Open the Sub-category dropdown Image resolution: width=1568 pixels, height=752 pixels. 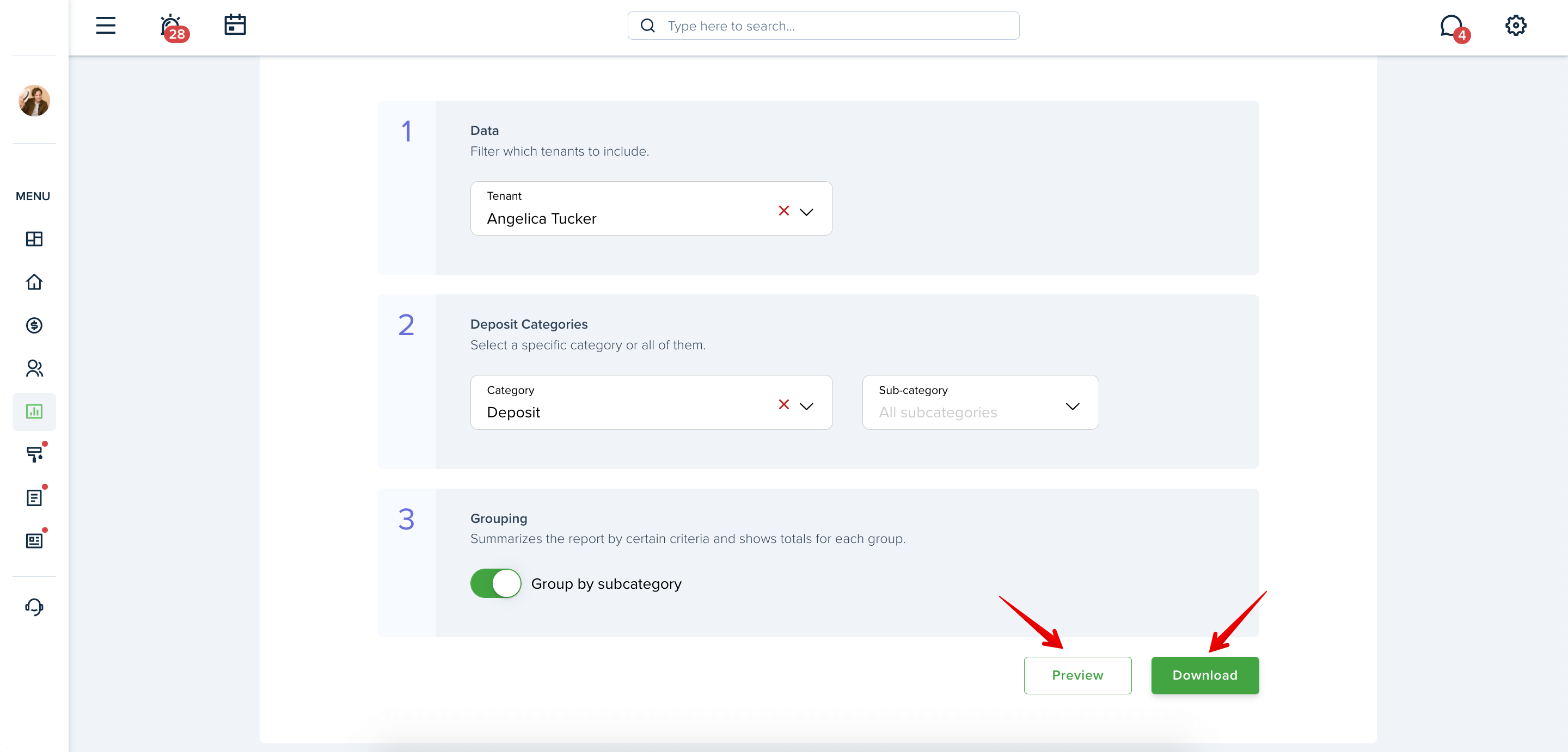980,402
